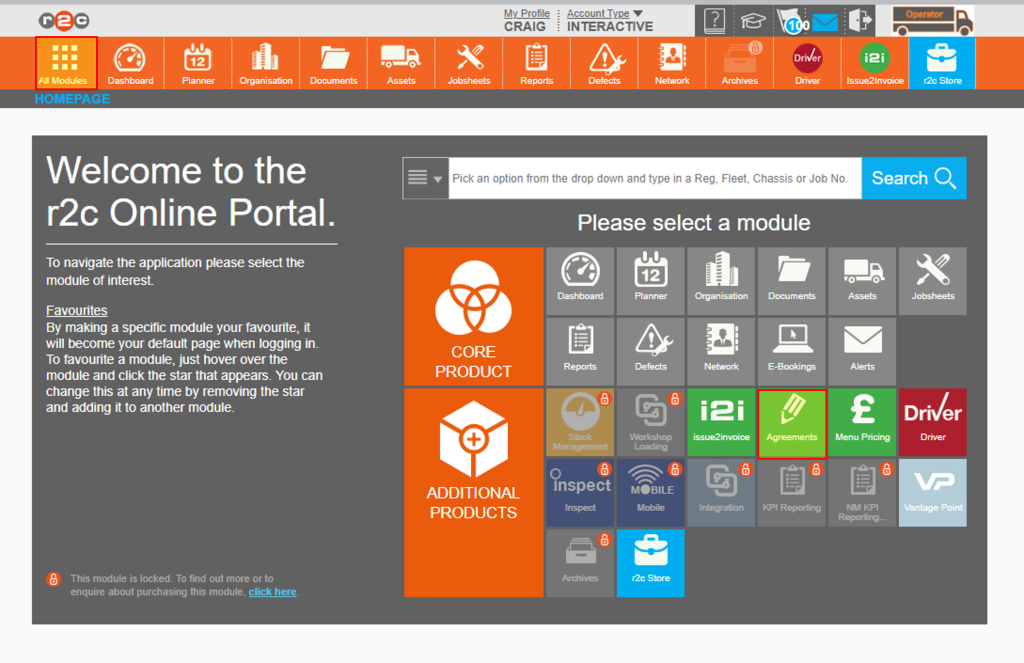Image resolution: width=1024 pixels, height=663 pixels.
Task: Select the Assets module tile
Action: [x=862, y=281]
